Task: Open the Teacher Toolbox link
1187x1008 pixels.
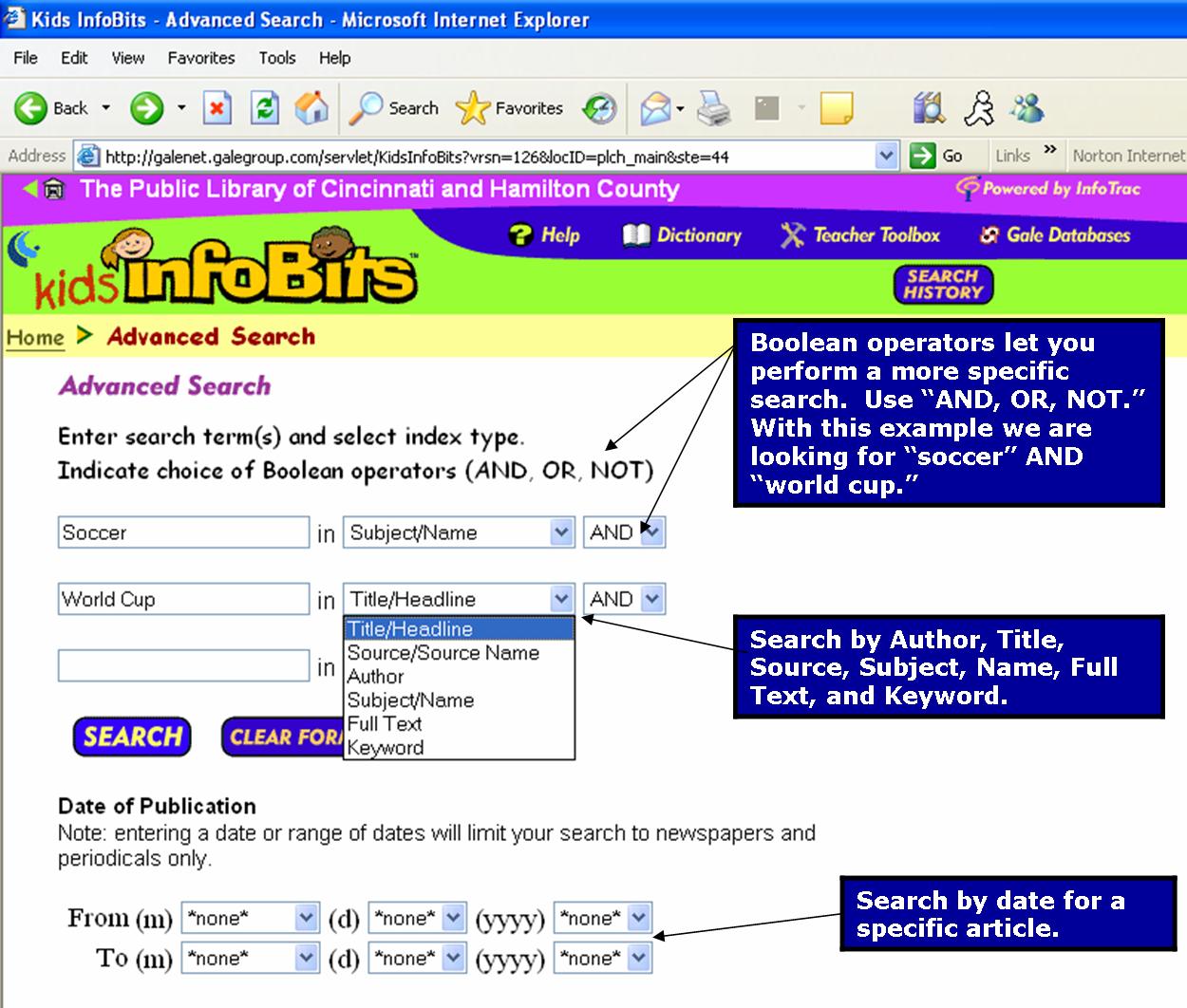Action: pyautogui.click(x=860, y=234)
